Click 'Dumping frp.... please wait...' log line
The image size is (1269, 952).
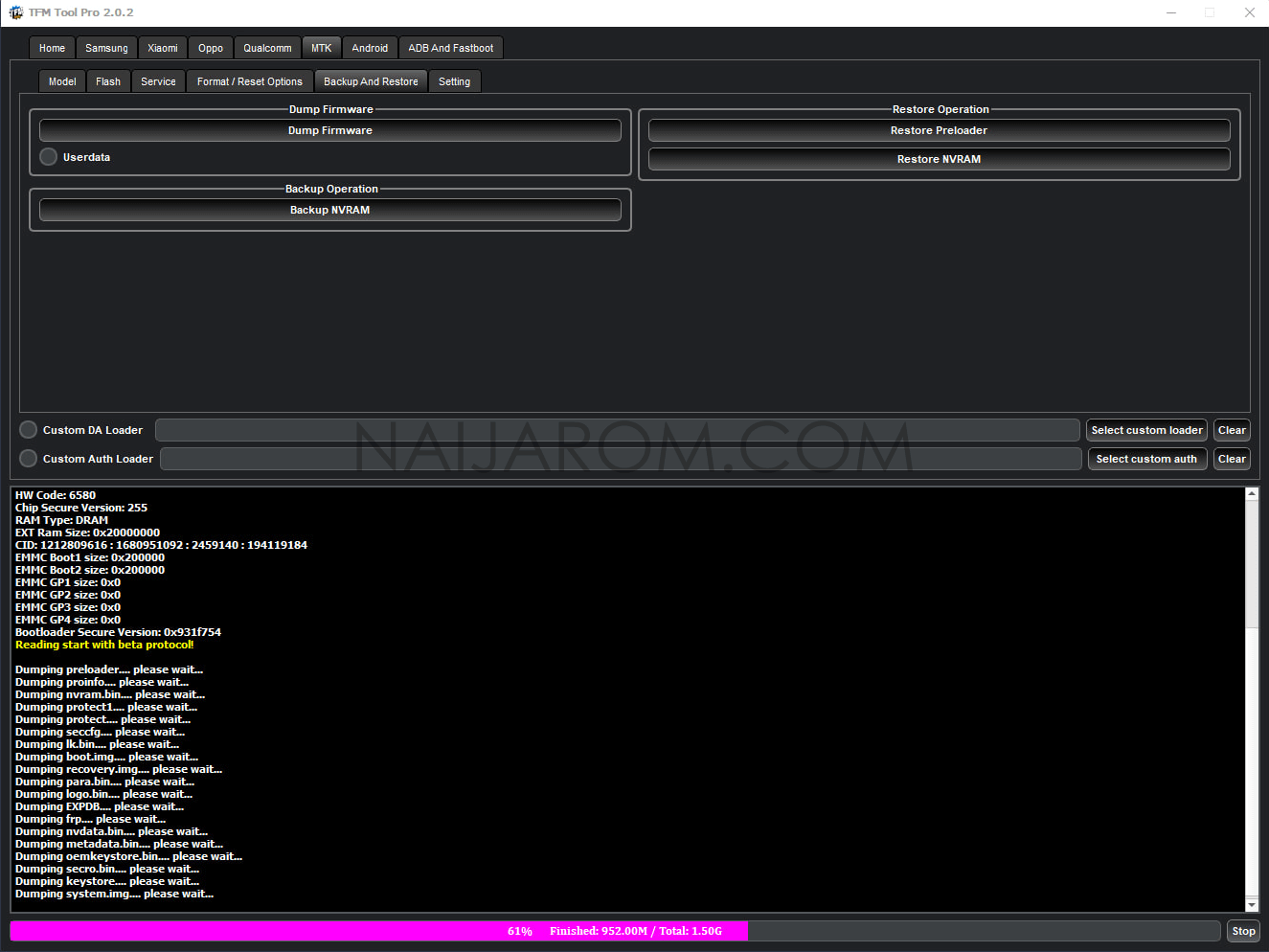click(x=90, y=819)
